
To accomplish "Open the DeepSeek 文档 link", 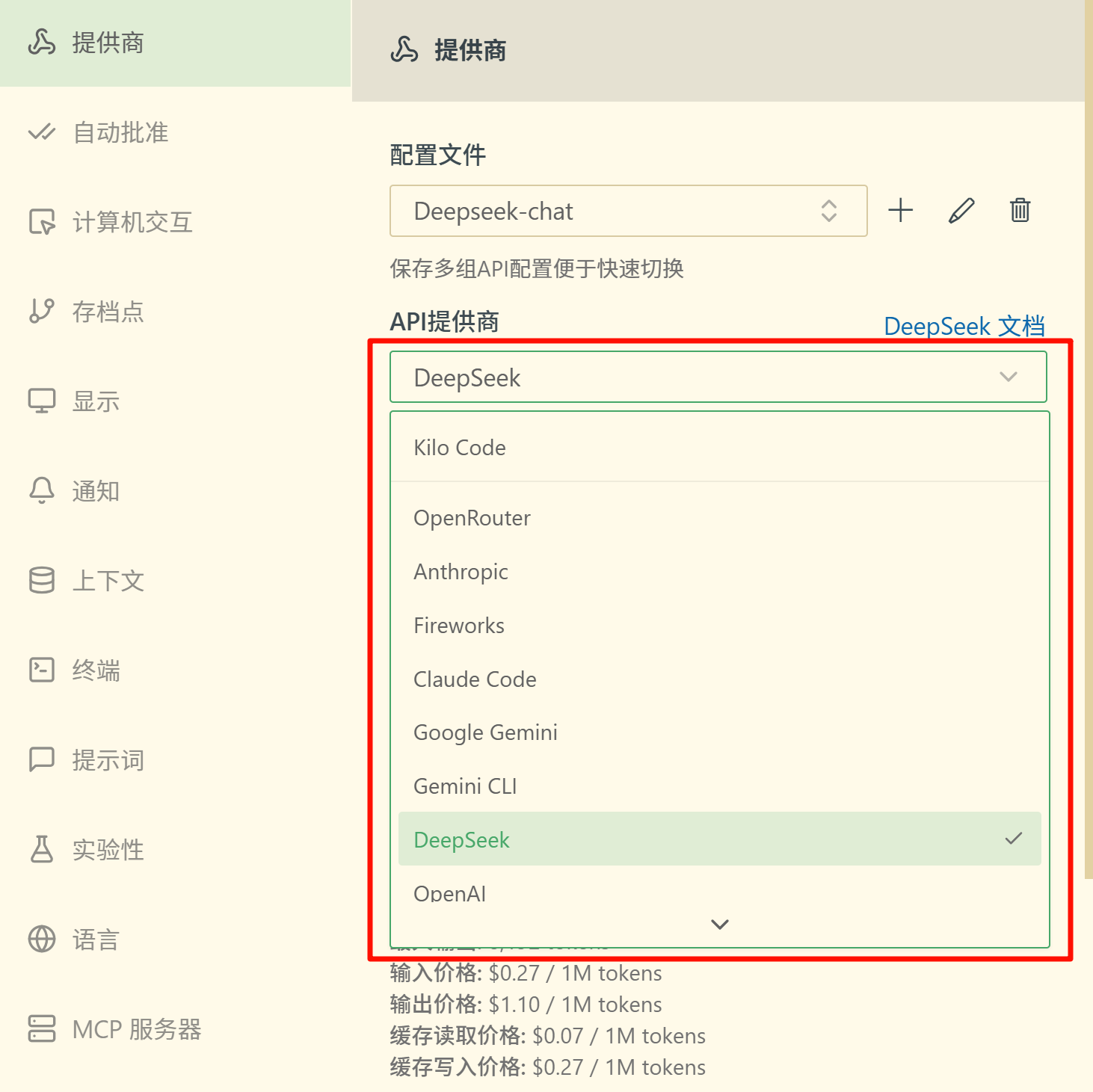I will pos(964,326).
